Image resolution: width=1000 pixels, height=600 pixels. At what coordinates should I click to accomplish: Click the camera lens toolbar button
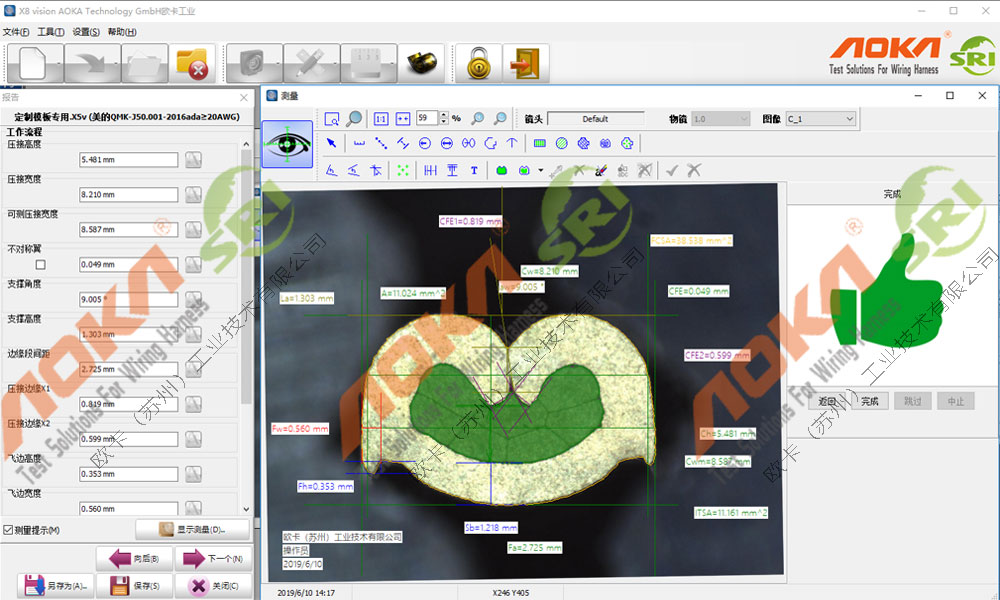(x=254, y=63)
